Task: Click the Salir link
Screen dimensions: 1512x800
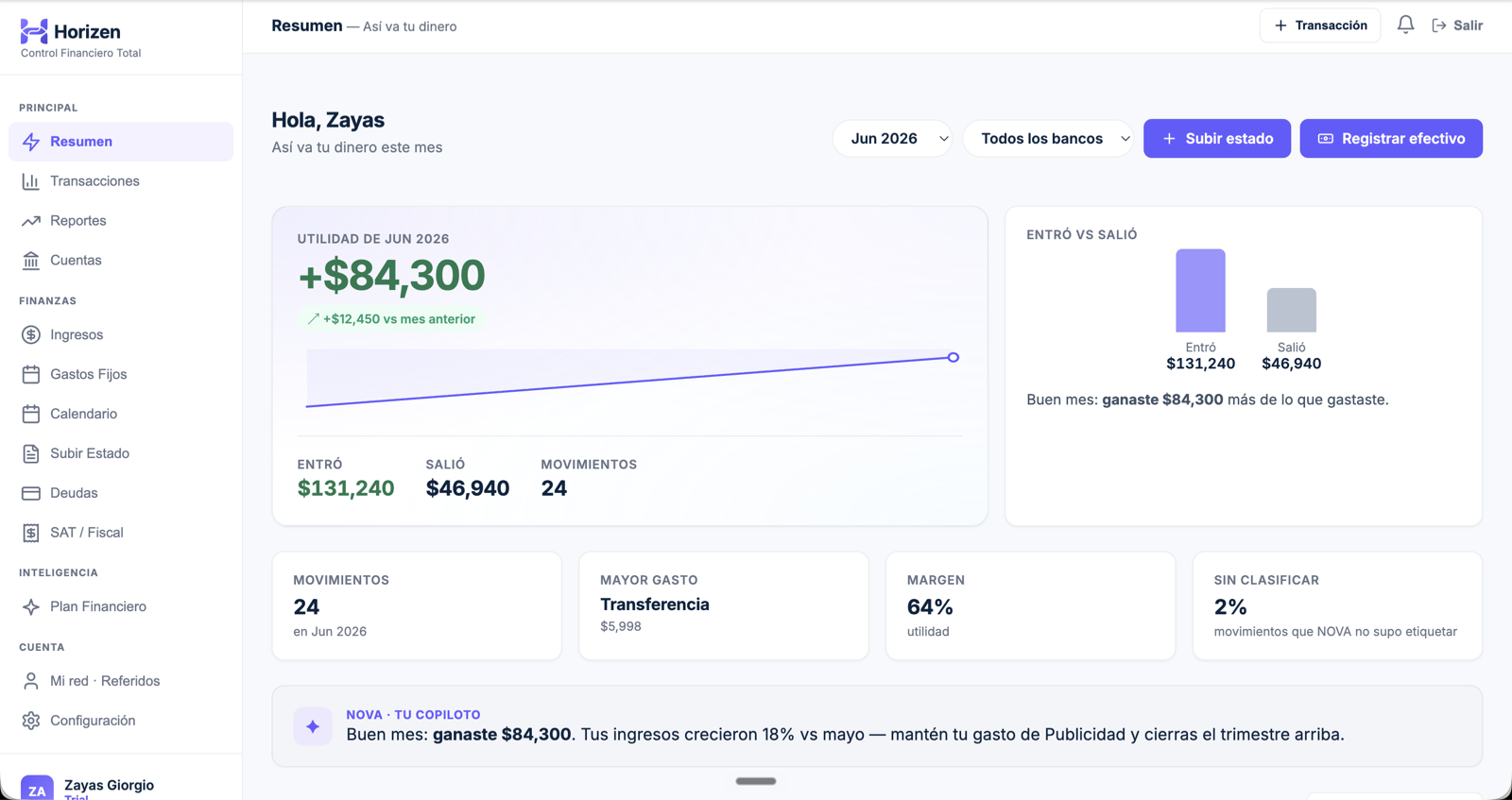Action: point(1457,26)
